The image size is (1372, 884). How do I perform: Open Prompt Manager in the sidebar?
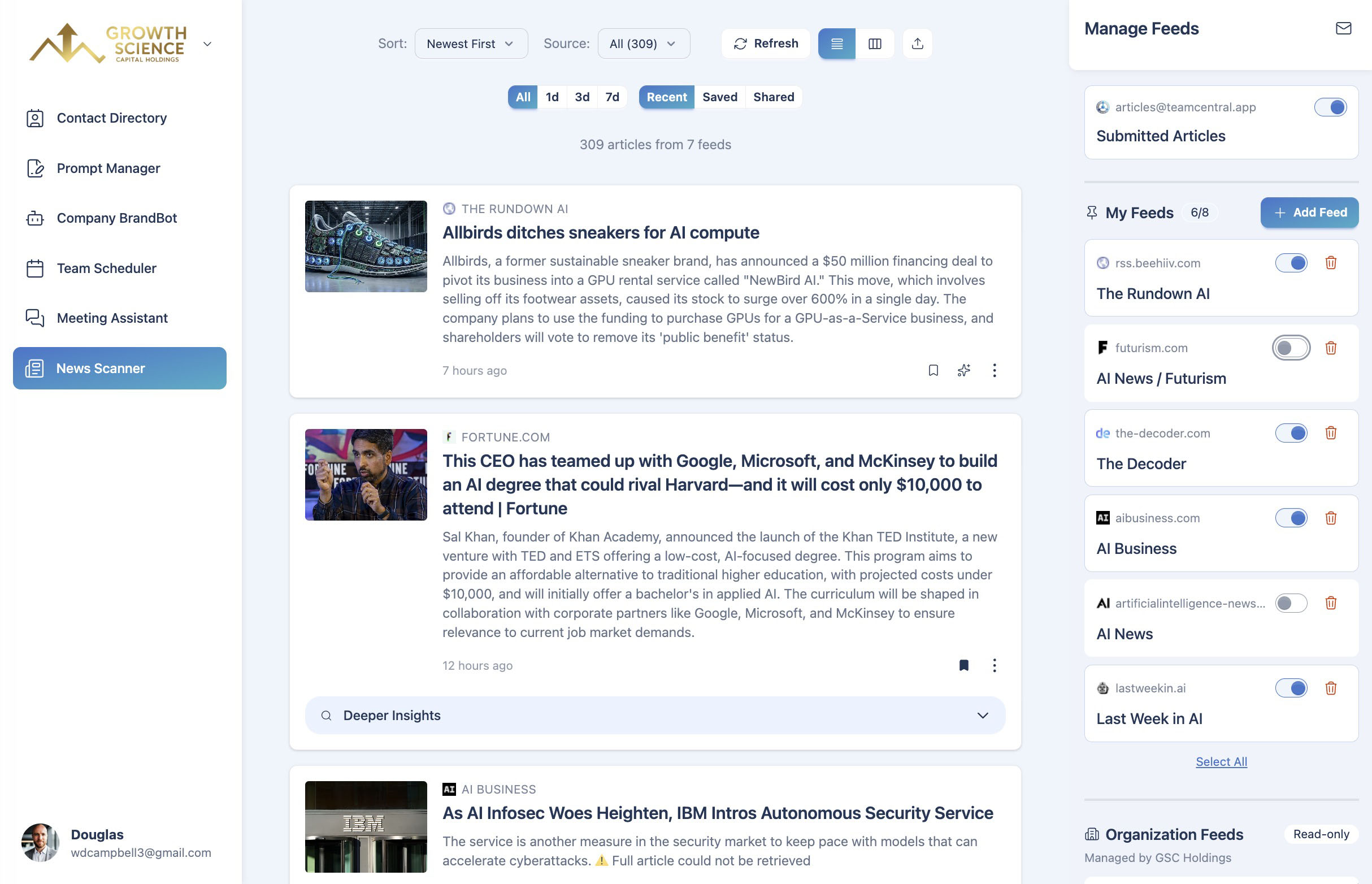pyautogui.click(x=119, y=168)
